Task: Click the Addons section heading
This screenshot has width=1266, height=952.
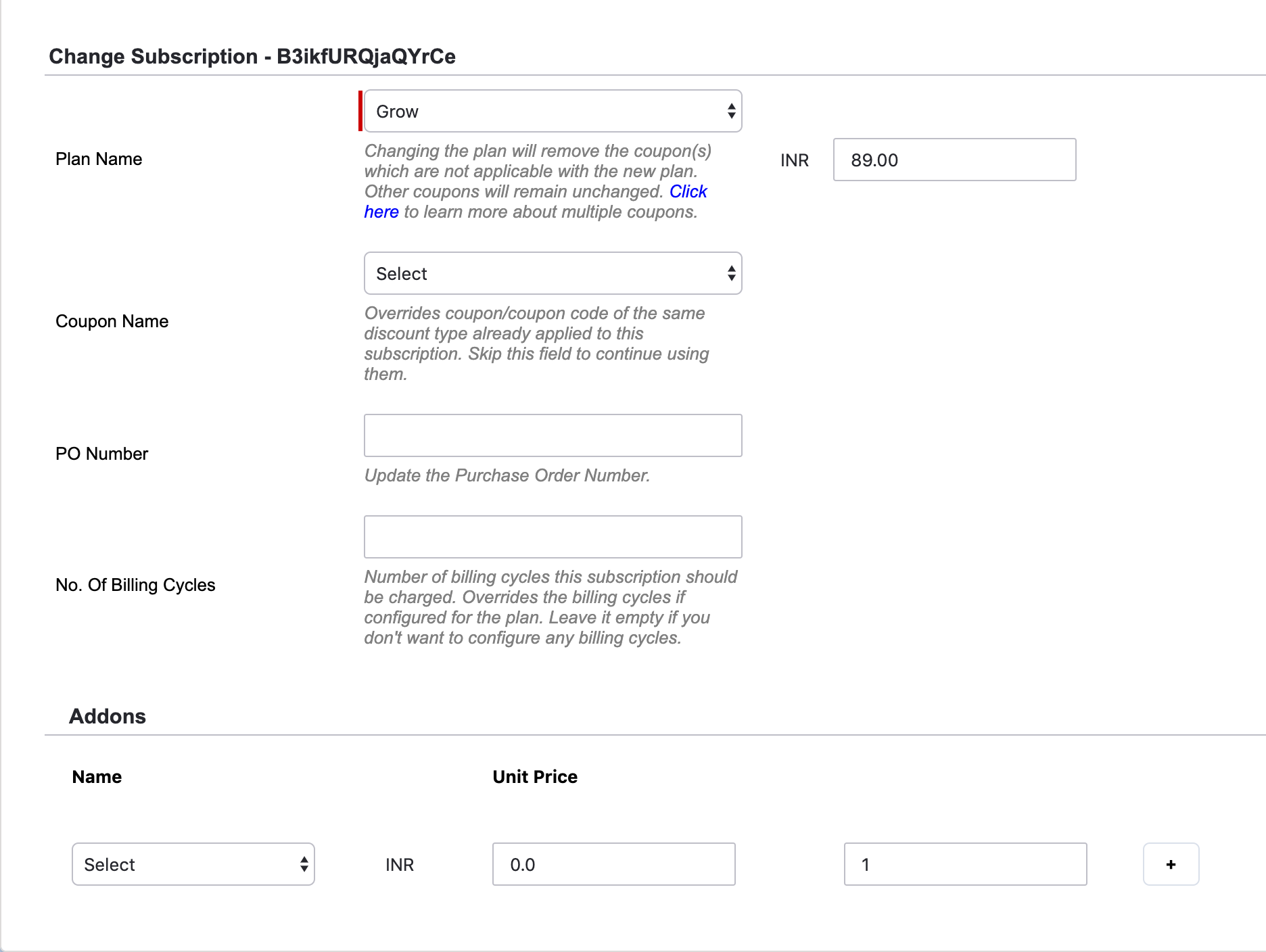Action: click(x=108, y=716)
